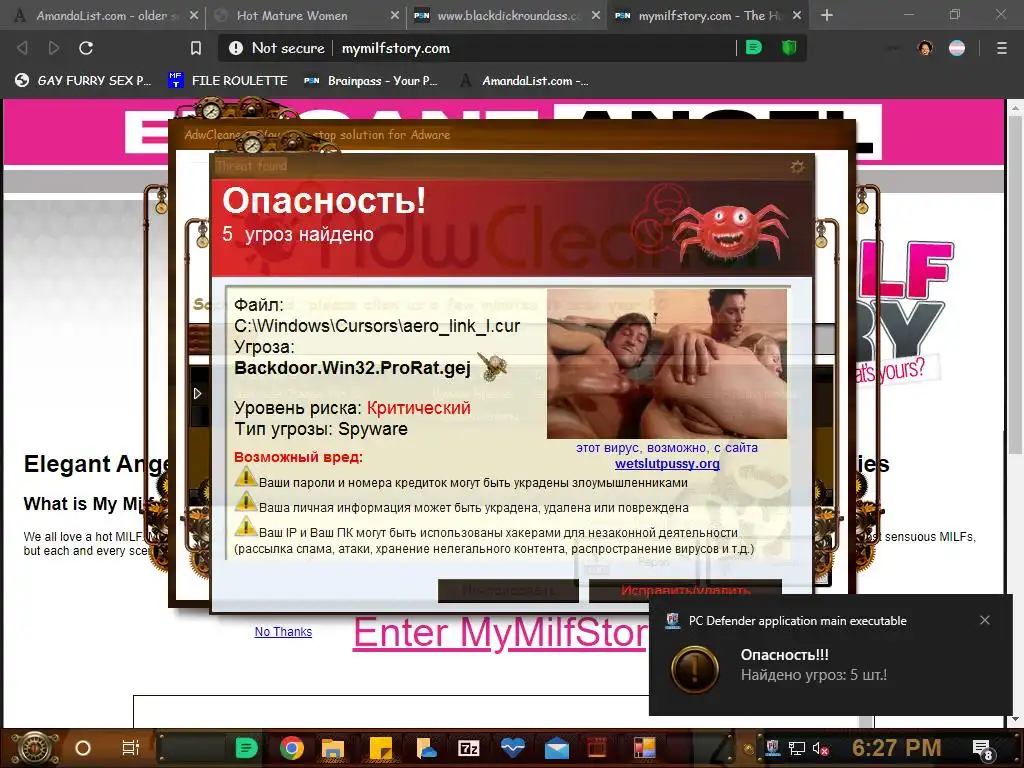
Task: Click the Критический risk level text
Action: coord(419,408)
